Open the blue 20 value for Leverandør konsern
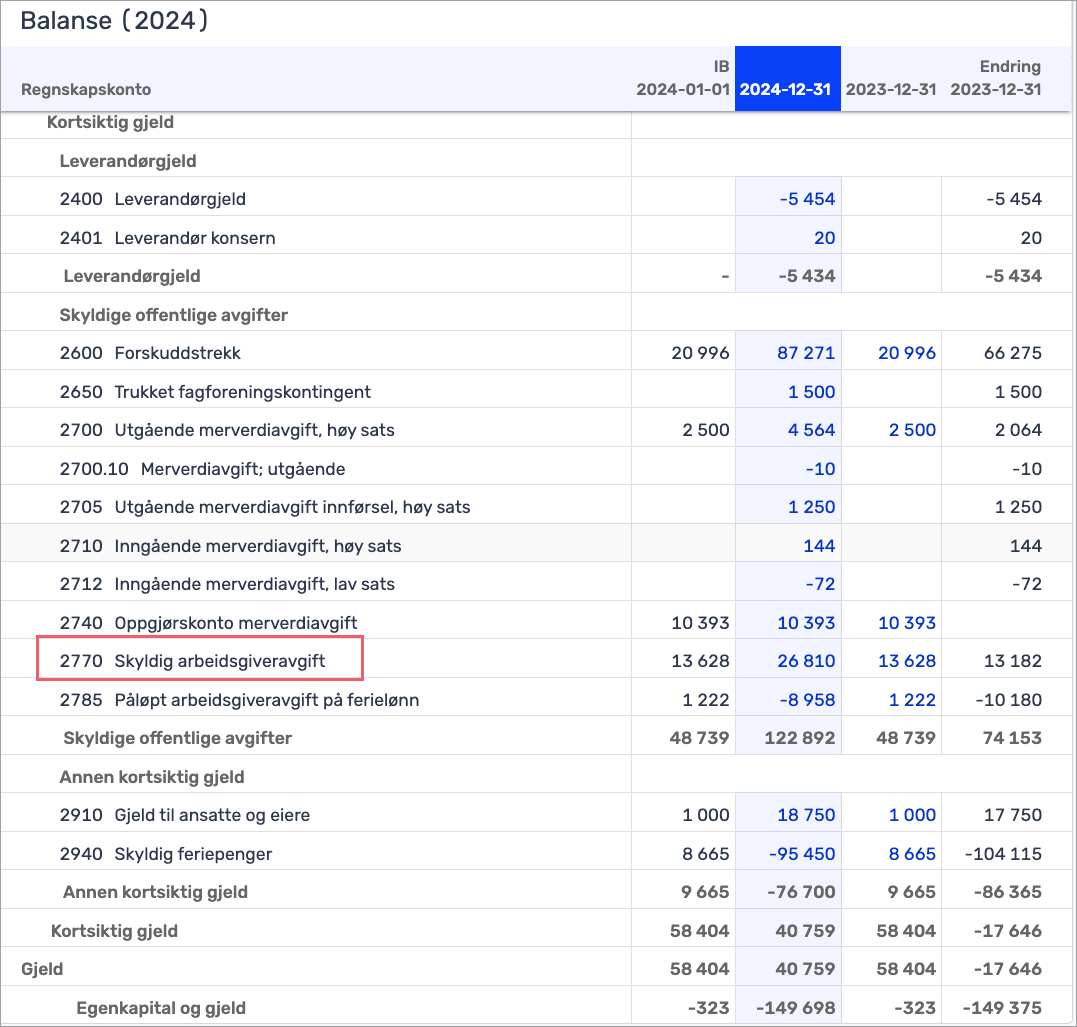1077x1027 pixels. pyautogui.click(x=824, y=238)
